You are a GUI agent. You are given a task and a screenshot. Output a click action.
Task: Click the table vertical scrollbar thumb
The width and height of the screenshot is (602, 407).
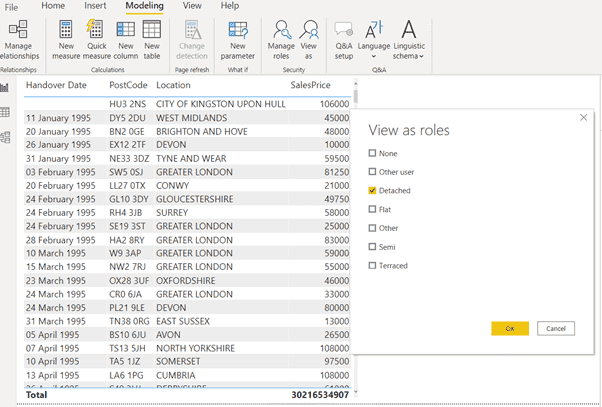[356, 96]
